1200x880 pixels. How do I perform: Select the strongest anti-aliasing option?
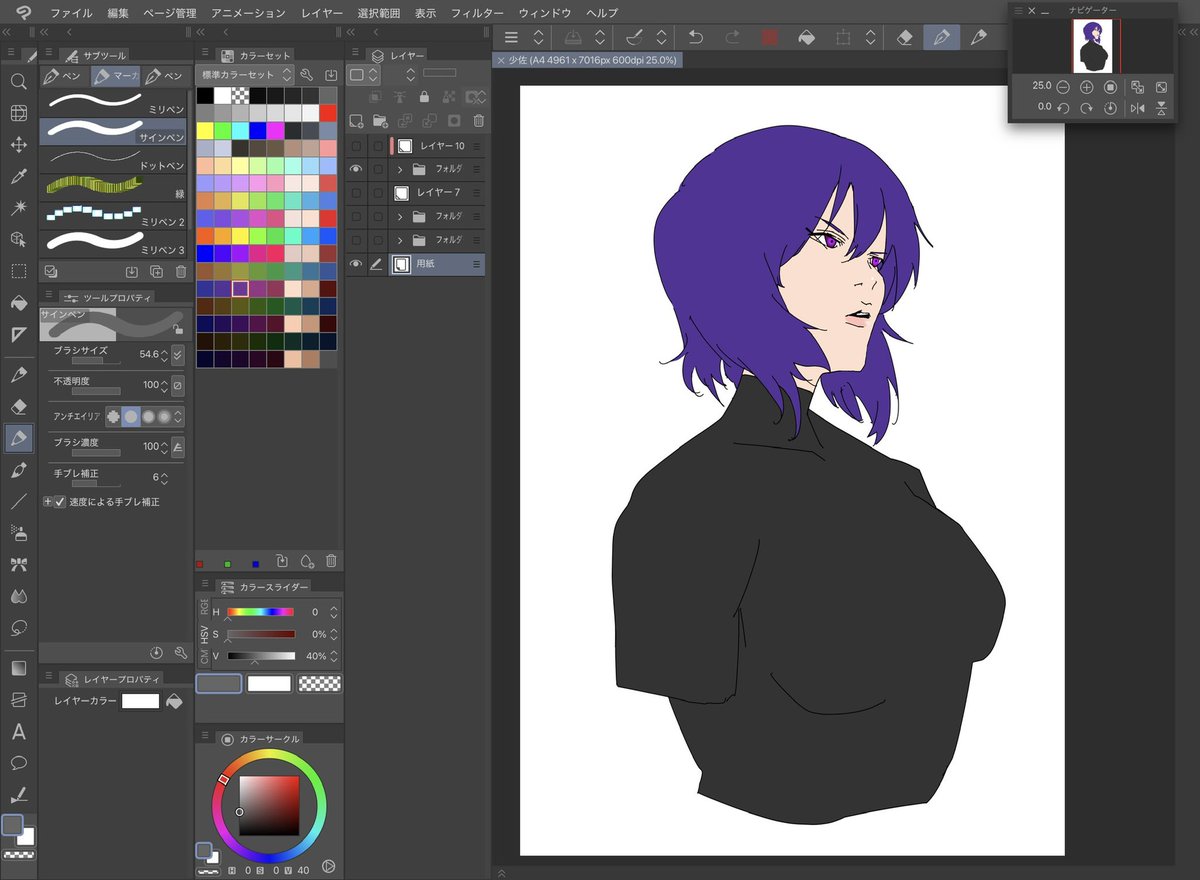click(x=164, y=416)
